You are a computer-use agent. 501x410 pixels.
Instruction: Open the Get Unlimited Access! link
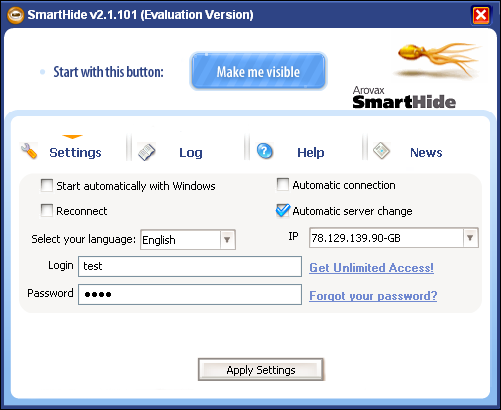coord(371,268)
